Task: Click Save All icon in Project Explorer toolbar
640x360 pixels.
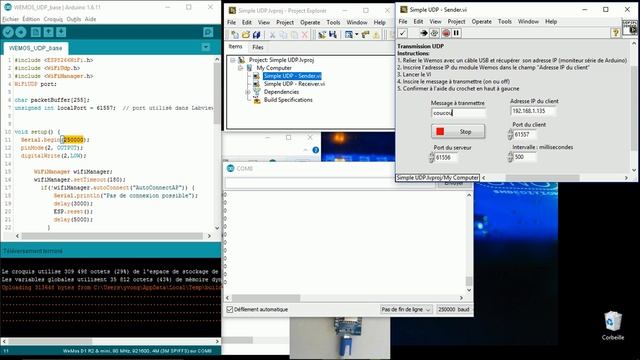Action: click(256, 35)
